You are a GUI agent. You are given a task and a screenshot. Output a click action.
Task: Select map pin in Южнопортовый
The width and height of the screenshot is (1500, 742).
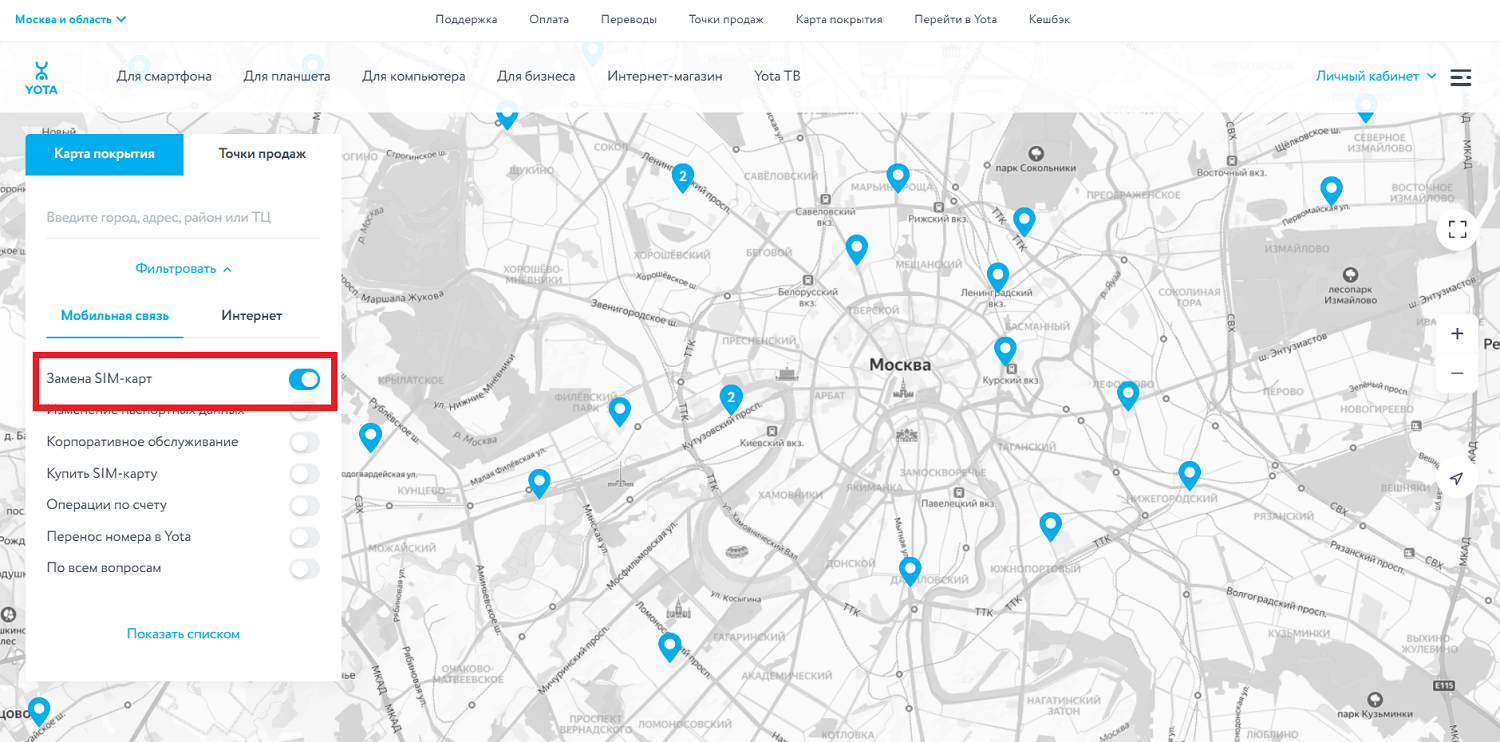coord(1050,526)
